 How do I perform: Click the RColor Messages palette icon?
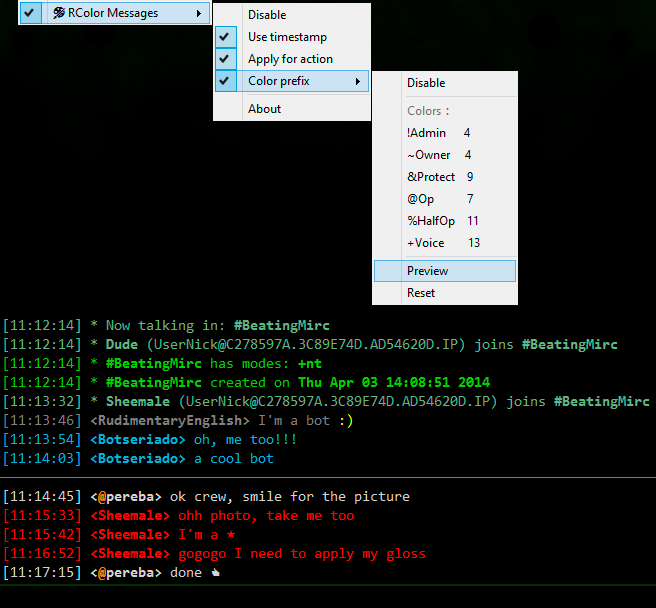pyautogui.click(x=59, y=13)
